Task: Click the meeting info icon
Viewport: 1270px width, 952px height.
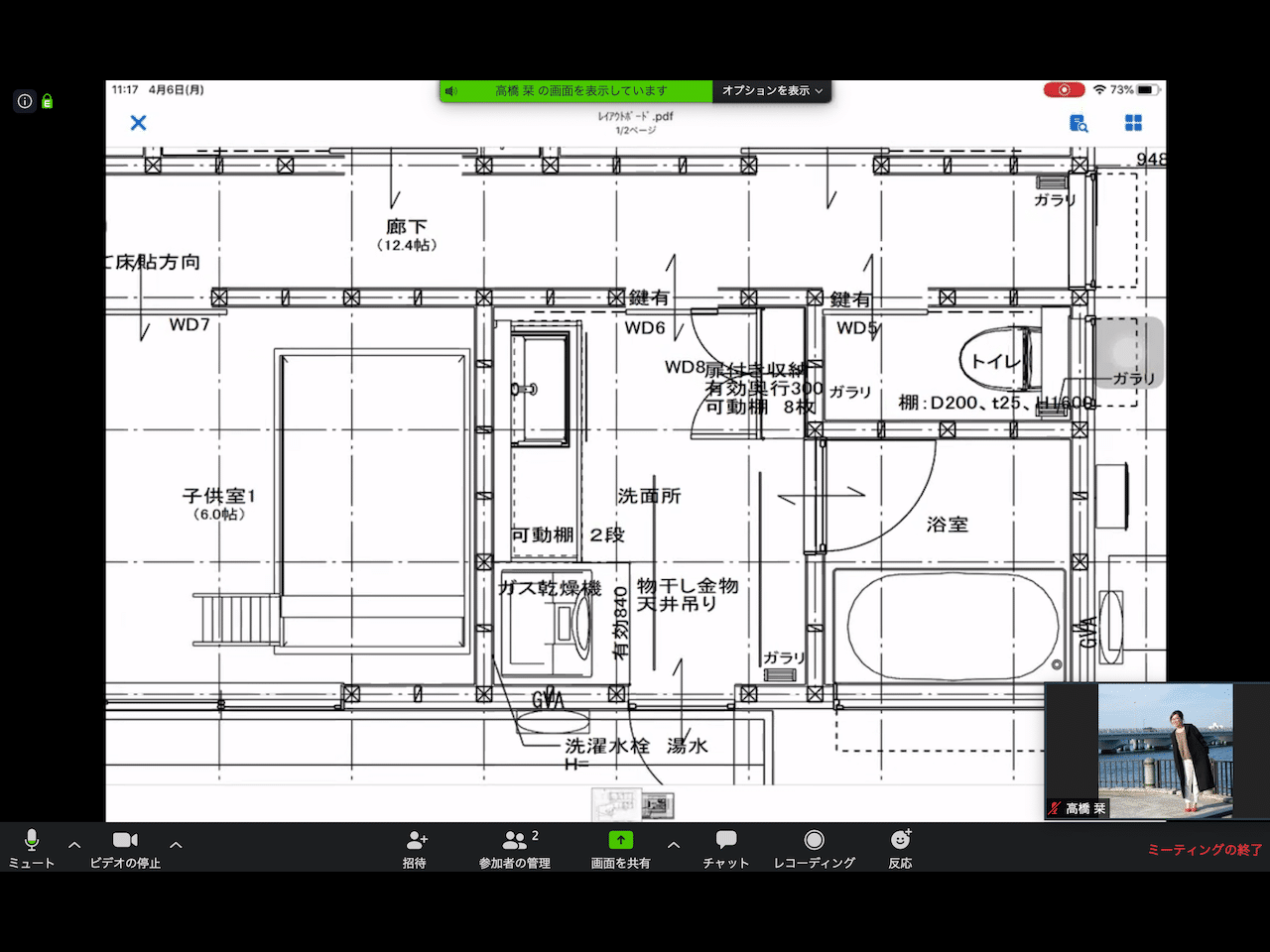Action: 25,101
